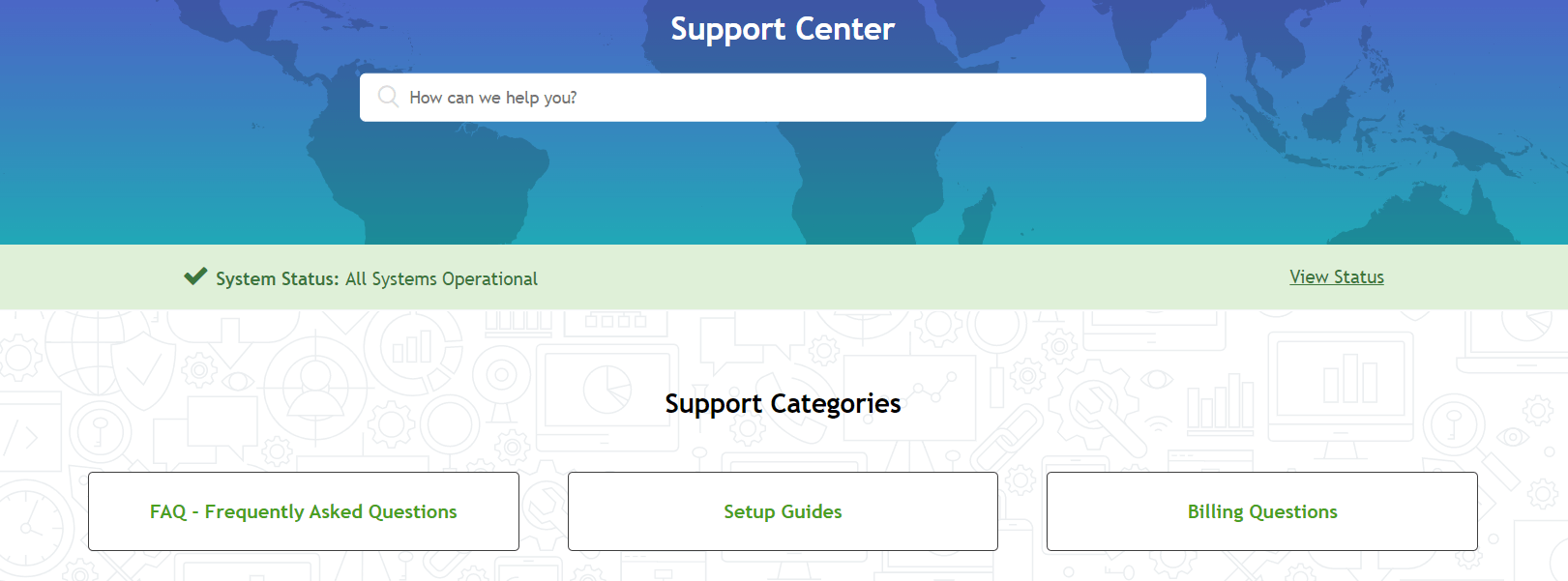Click the Support Categories heading
Screen dimensions: 1568x581
(x=783, y=403)
